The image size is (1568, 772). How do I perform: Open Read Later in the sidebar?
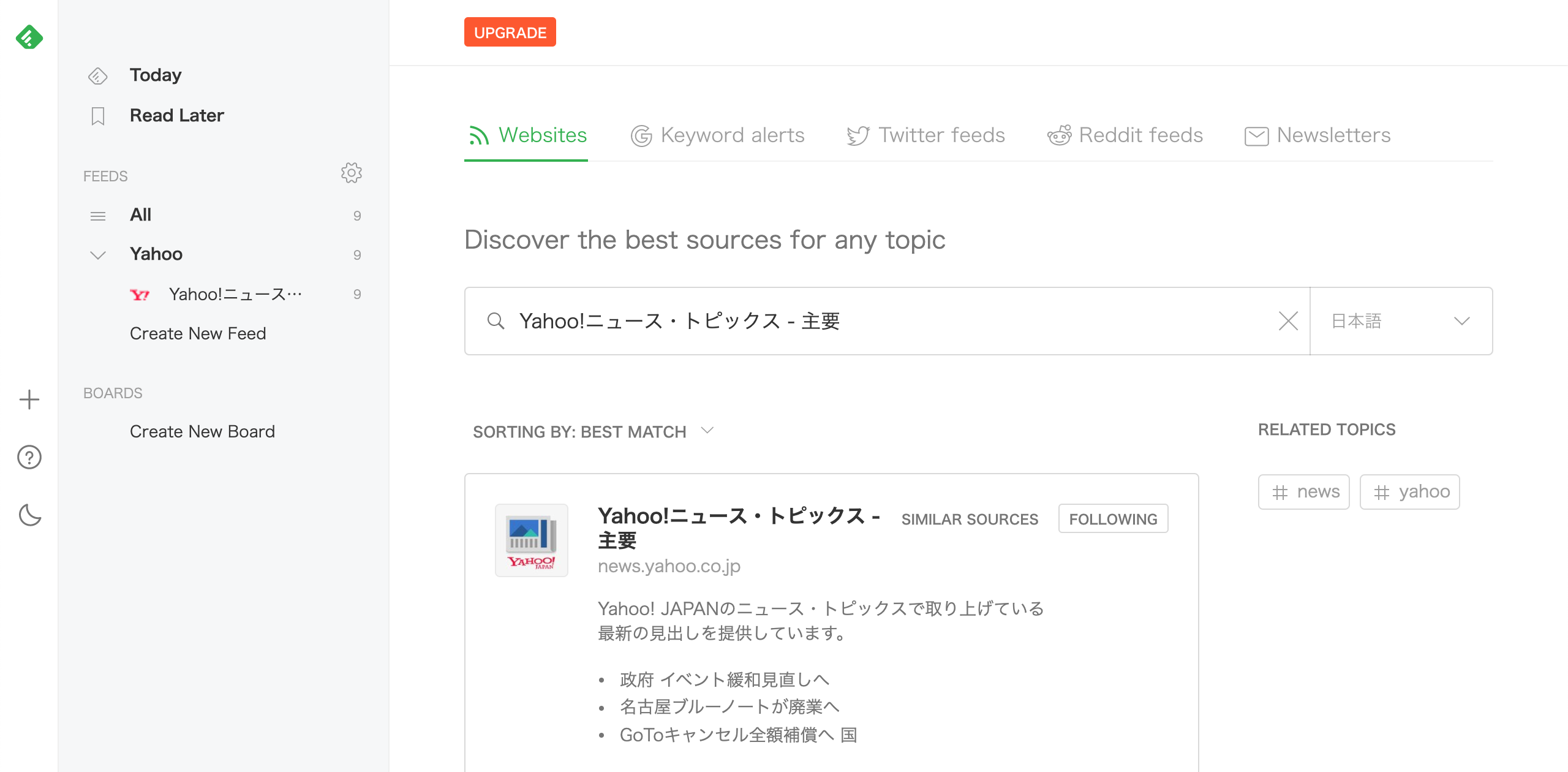(177, 115)
